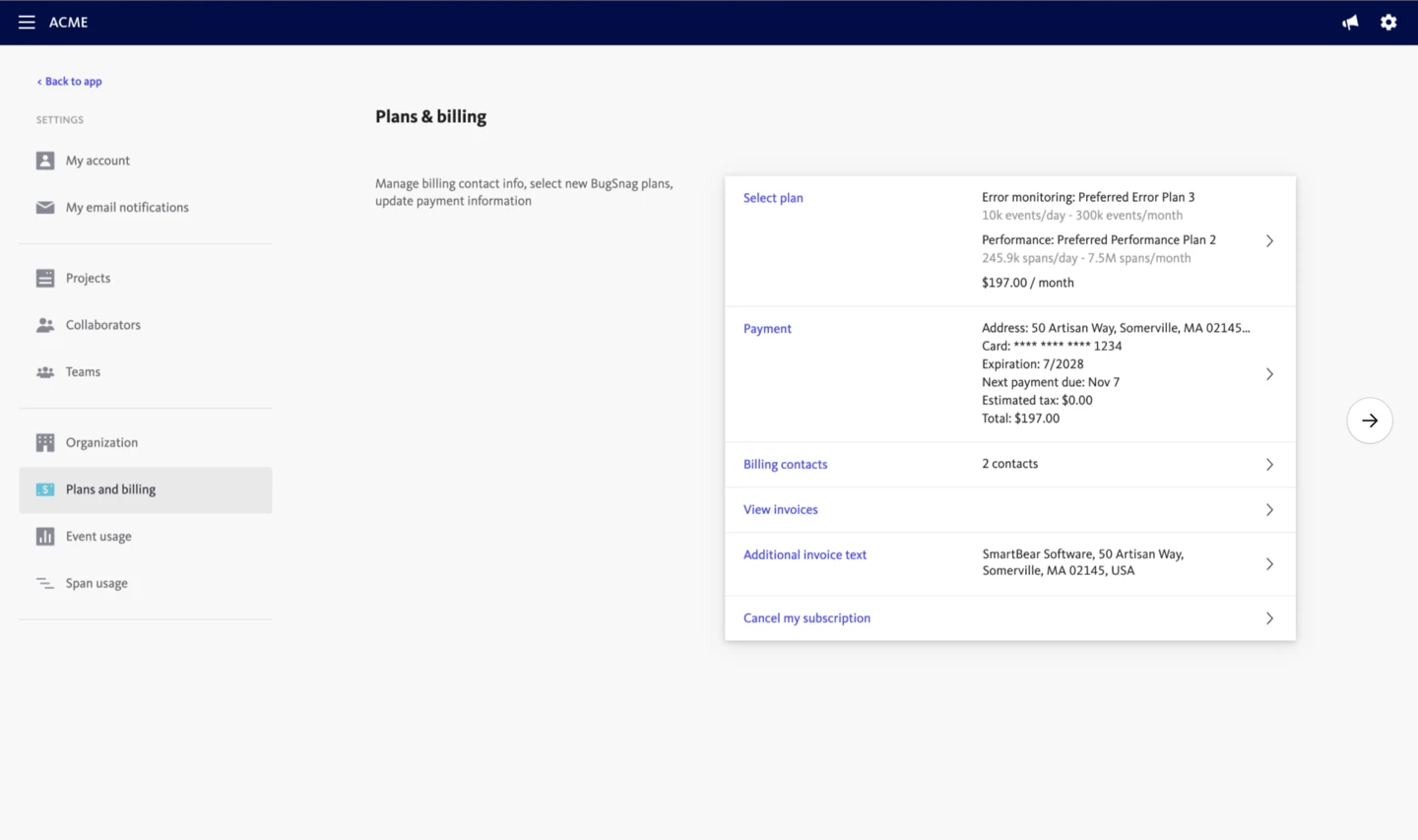Click the My account person icon
The width and height of the screenshot is (1418, 840).
pos(45,161)
